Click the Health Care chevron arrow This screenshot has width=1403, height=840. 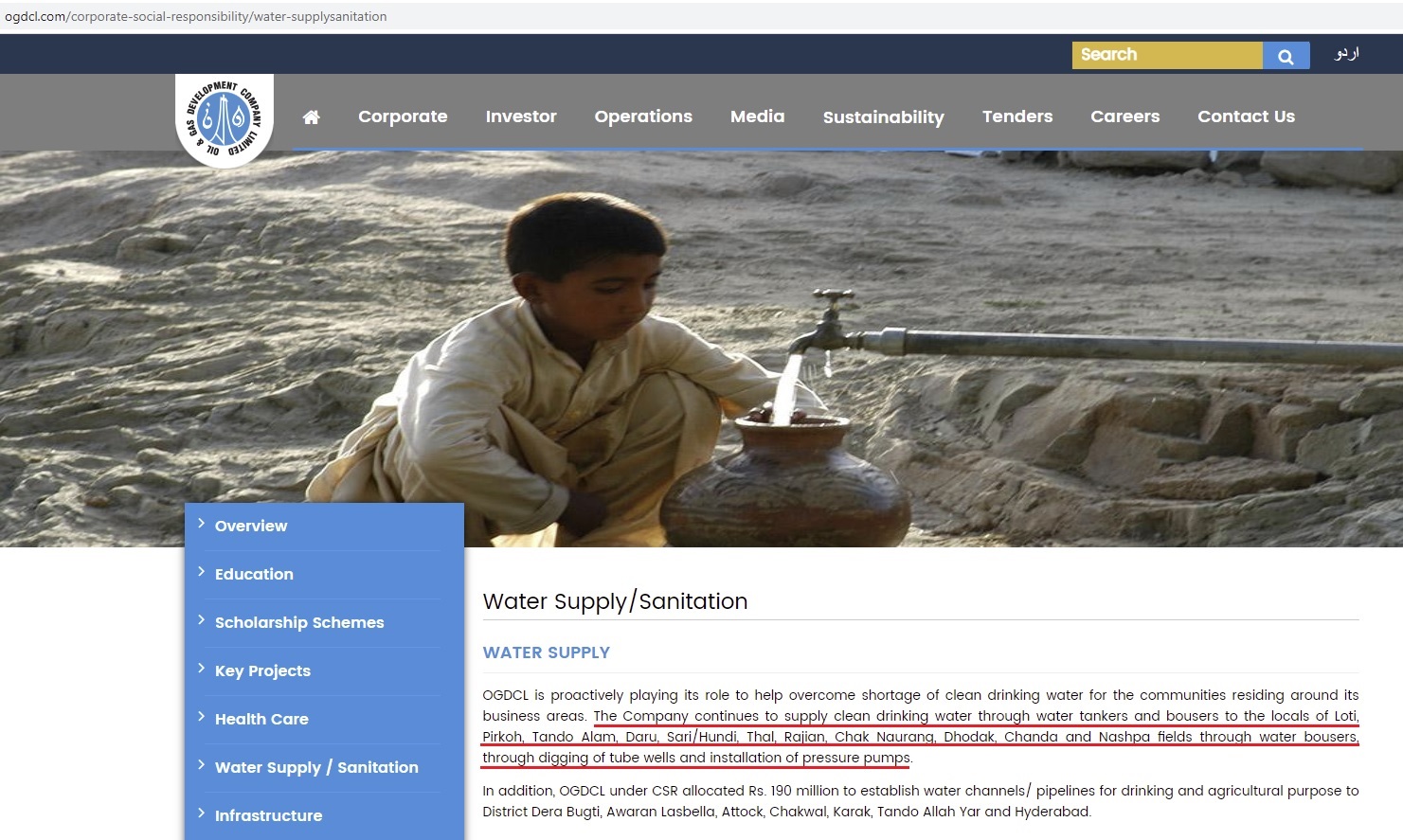coord(201,716)
